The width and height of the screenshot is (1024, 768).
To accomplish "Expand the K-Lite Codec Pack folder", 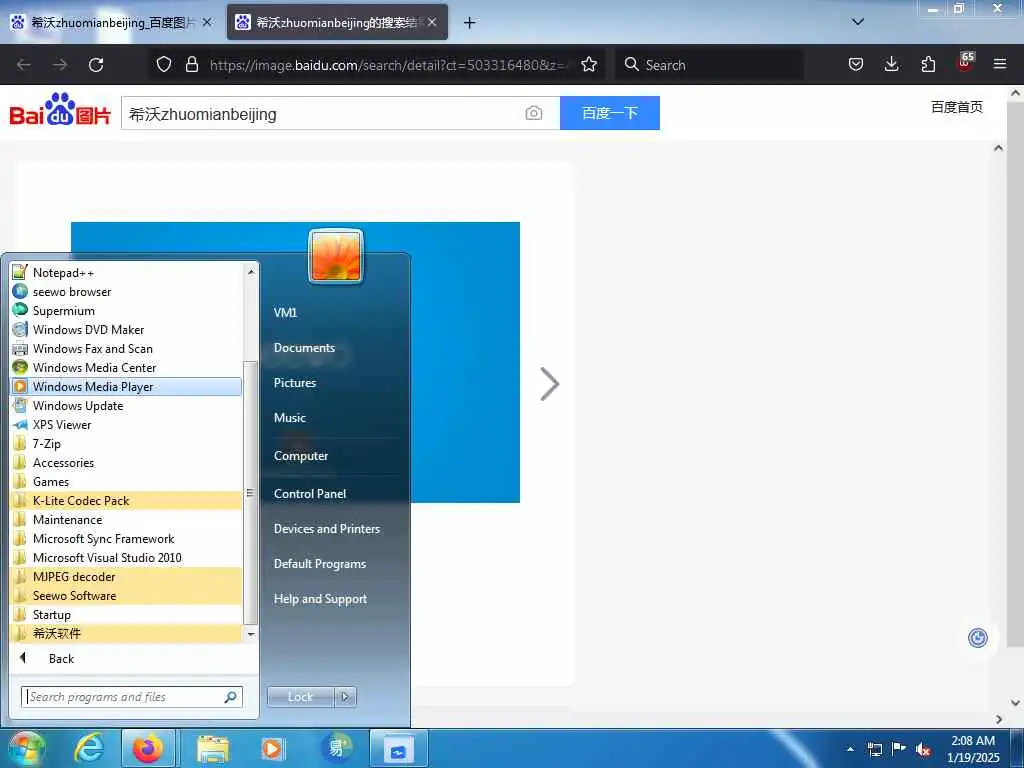I will click(126, 501).
